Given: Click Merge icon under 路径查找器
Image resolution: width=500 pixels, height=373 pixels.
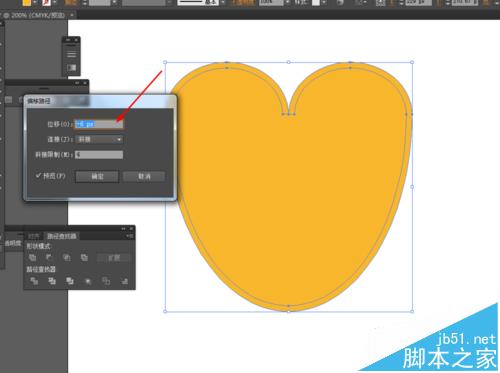Looking at the screenshot, I should [70, 281].
